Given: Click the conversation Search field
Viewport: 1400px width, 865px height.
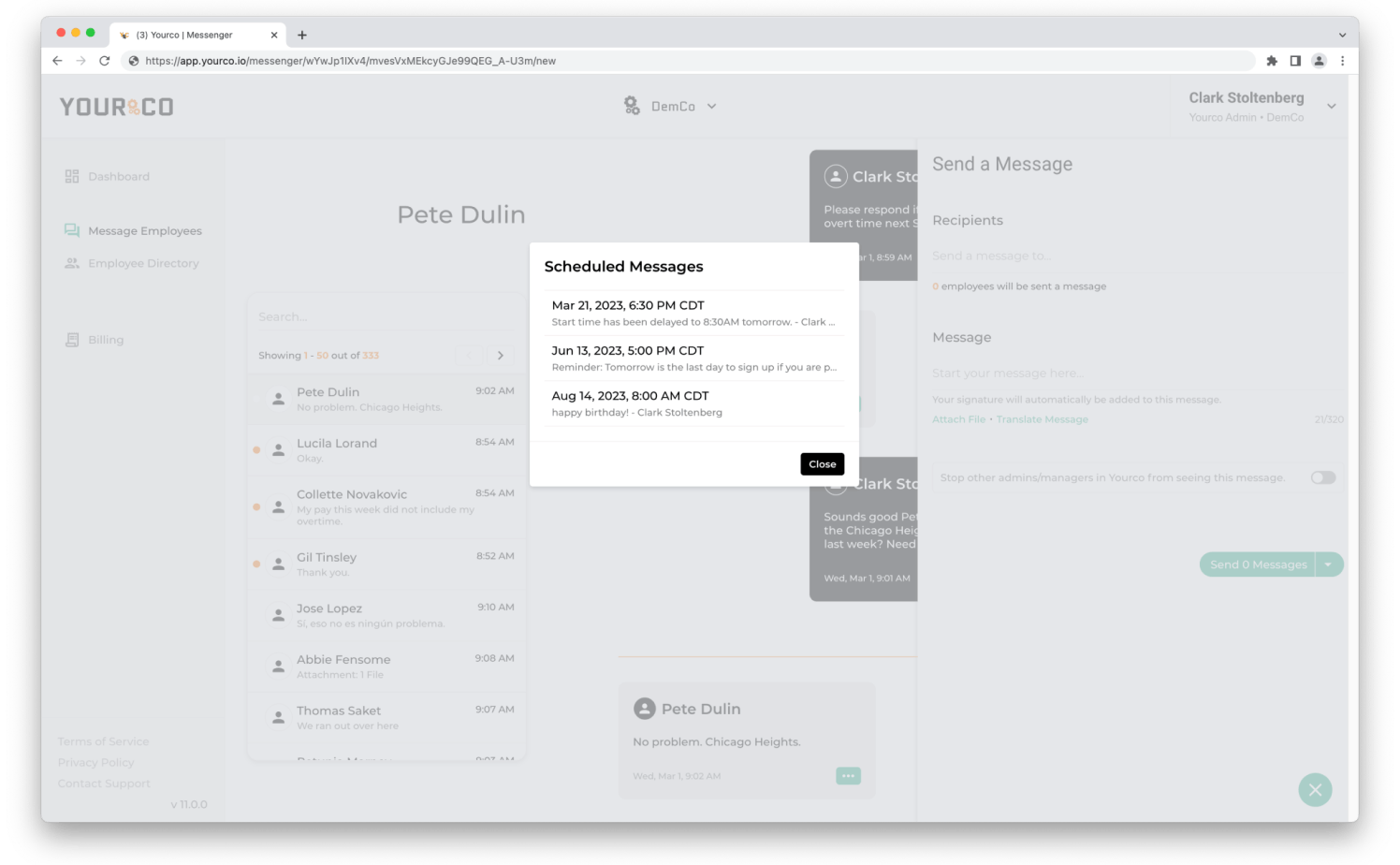Looking at the screenshot, I should coord(386,317).
